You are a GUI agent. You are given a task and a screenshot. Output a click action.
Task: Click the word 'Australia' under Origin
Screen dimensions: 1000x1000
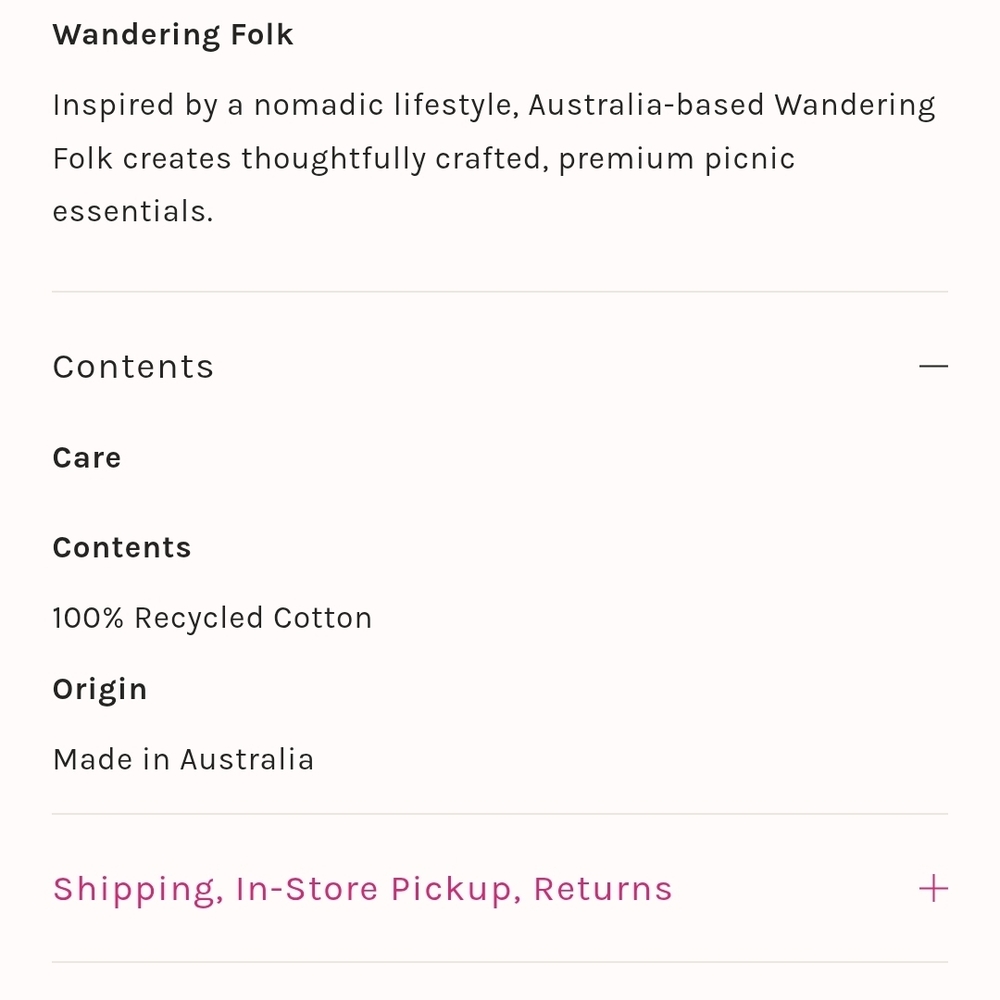247,760
